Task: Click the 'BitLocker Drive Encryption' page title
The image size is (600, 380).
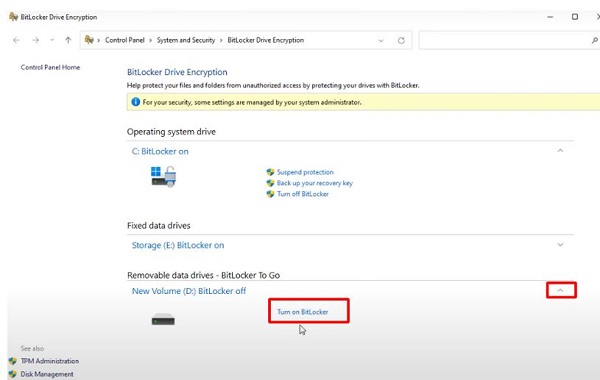Action: tap(177, 72)
